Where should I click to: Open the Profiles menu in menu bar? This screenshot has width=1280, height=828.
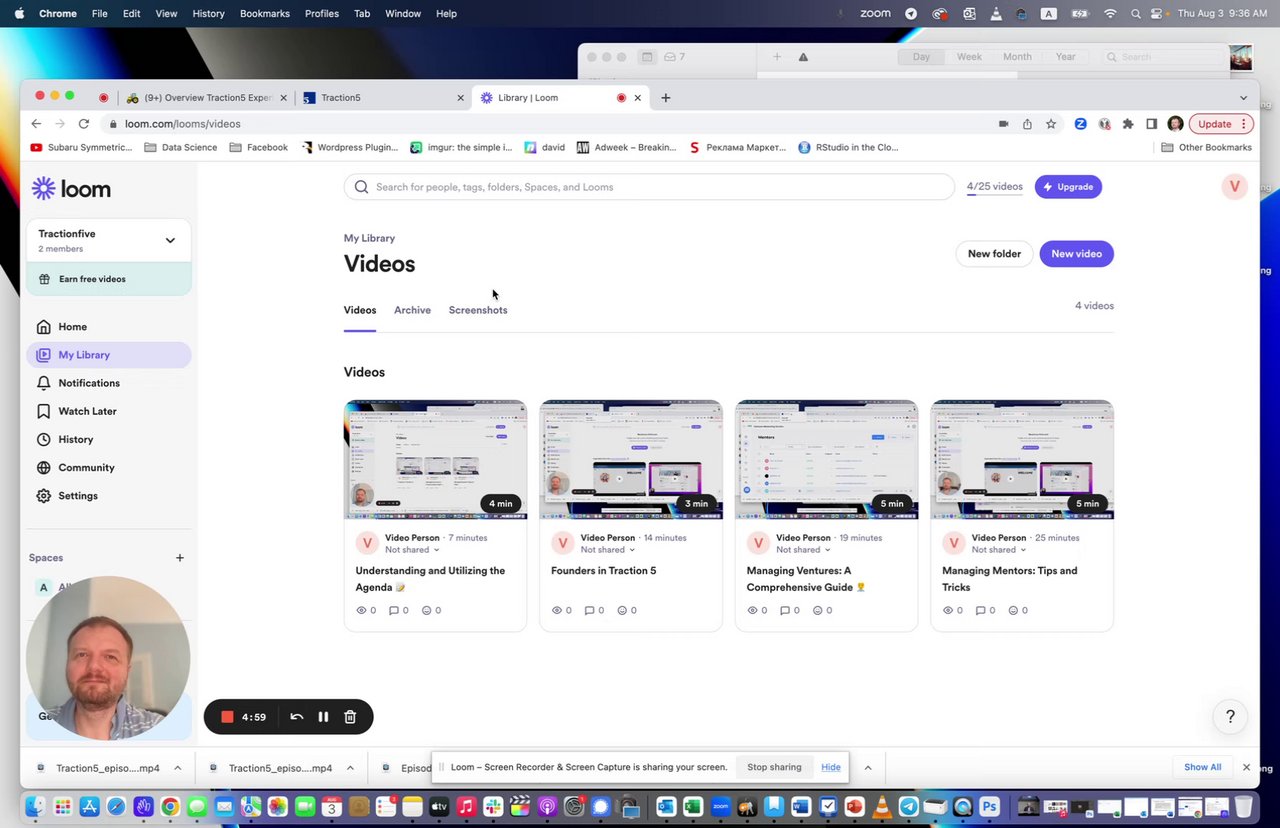322,13
